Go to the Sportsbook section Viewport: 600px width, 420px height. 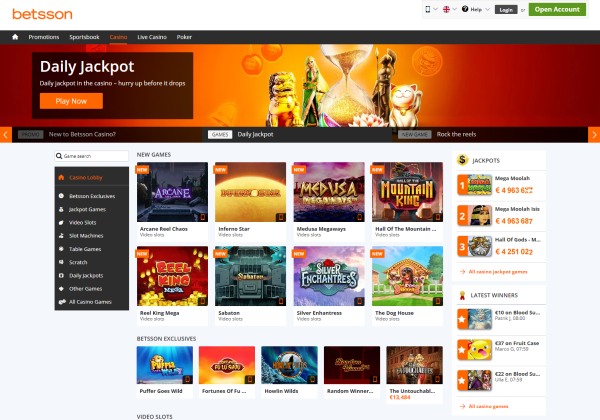click(x=84, y=37)
